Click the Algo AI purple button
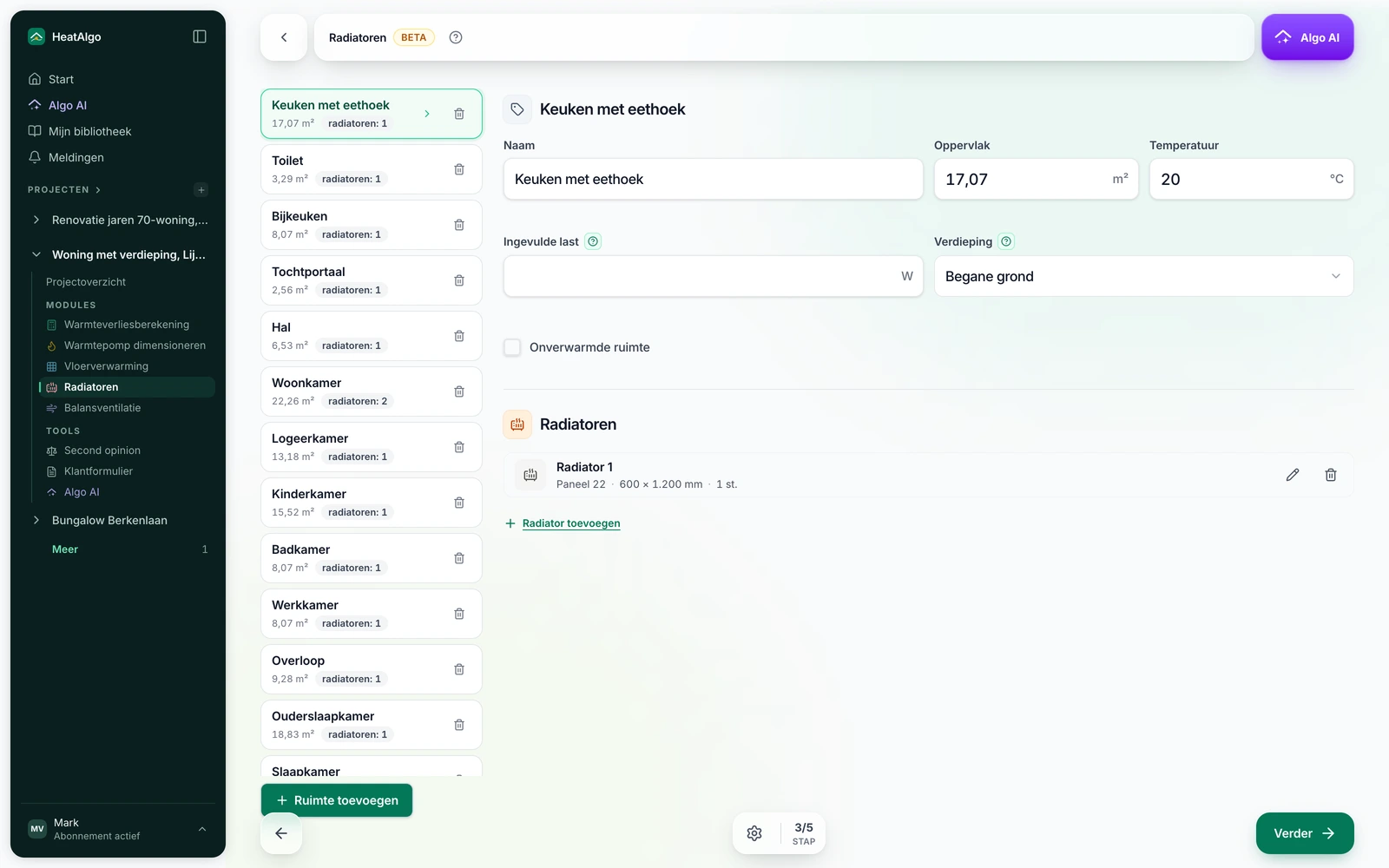The width and height of the screenshot is (1389, 868). pos(1307,37)
